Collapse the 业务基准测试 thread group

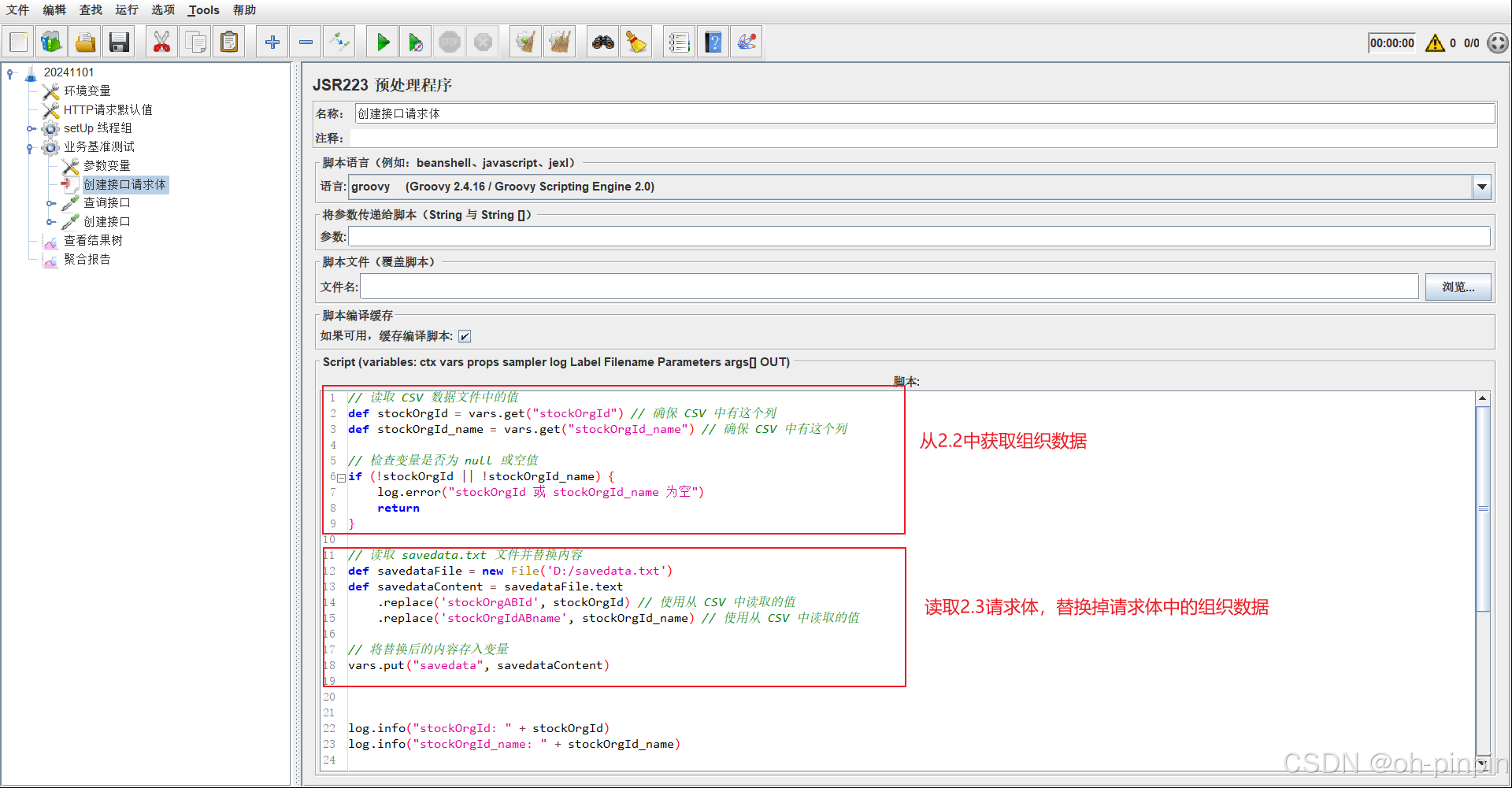tap(30, 147)
